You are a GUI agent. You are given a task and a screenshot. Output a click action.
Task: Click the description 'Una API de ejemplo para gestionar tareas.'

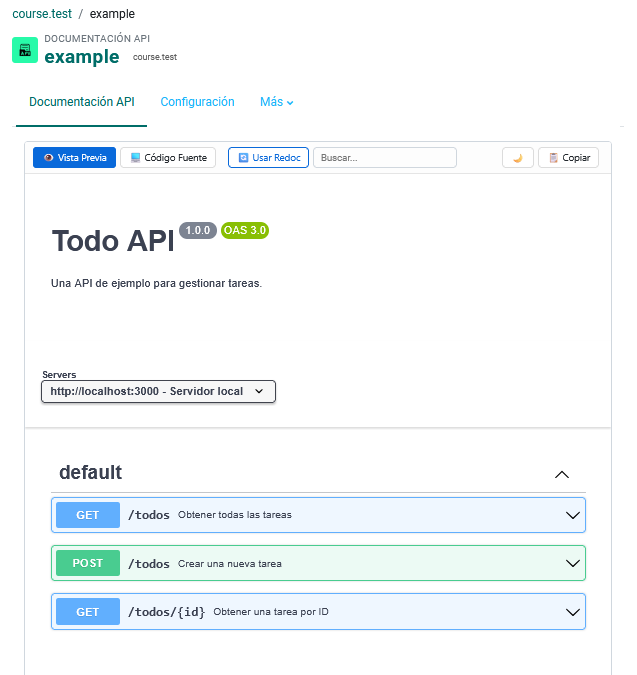pyautogui.click(x=156, y=283)
